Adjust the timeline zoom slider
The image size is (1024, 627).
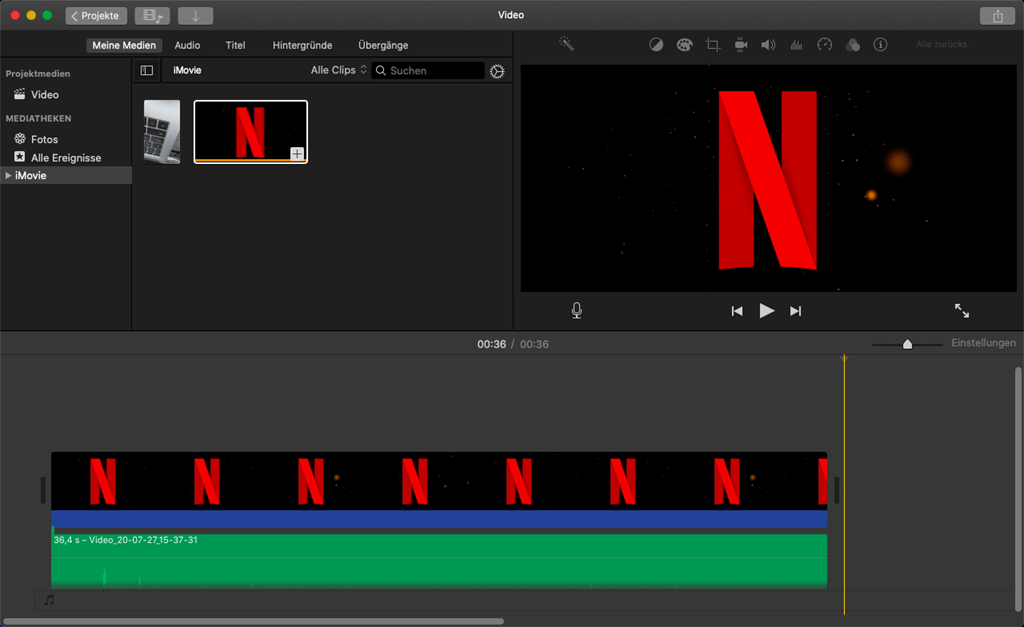907,344
